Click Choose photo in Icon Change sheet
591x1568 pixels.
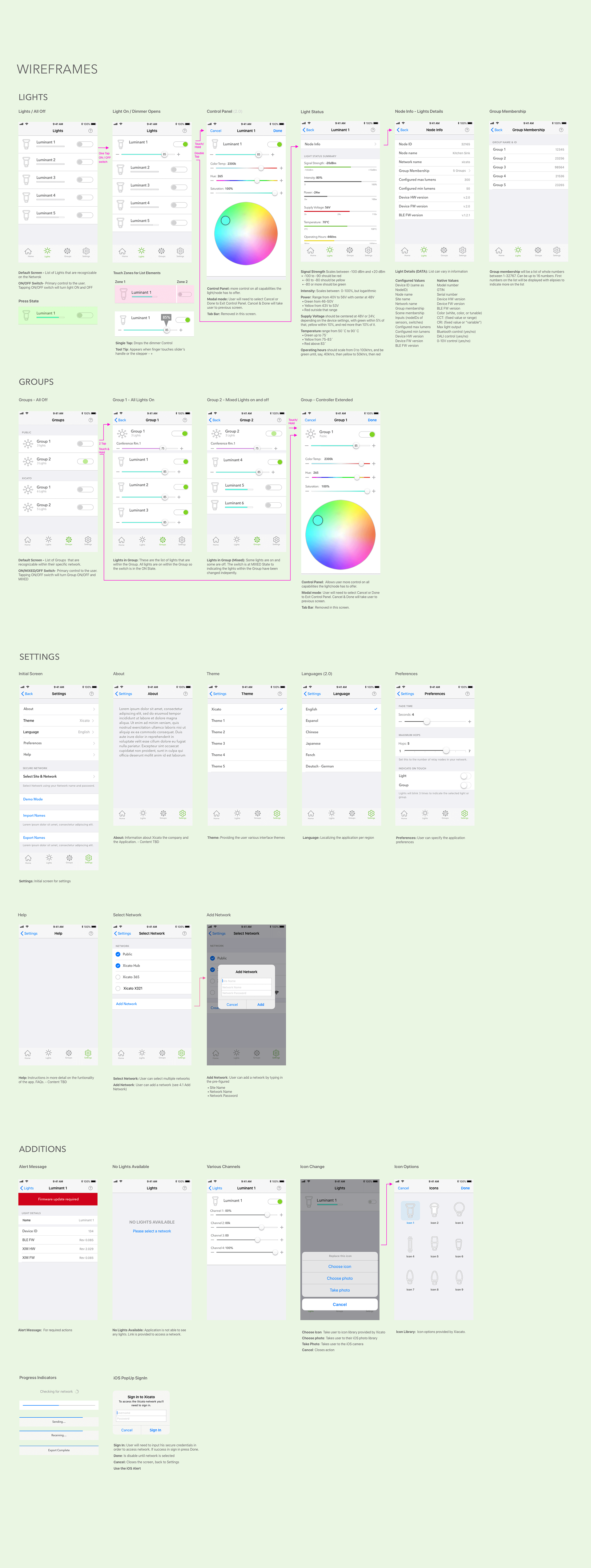coord(340,1278)
